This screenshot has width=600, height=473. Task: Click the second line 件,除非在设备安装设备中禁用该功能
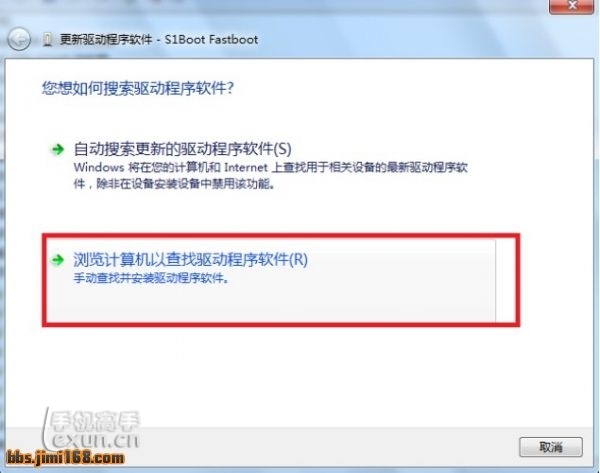pyautogui.click(x=174, y=184)
